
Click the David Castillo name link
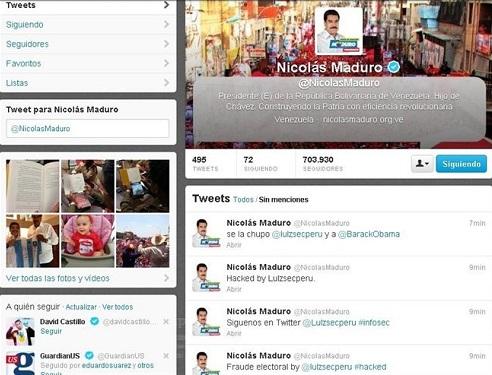62,322
